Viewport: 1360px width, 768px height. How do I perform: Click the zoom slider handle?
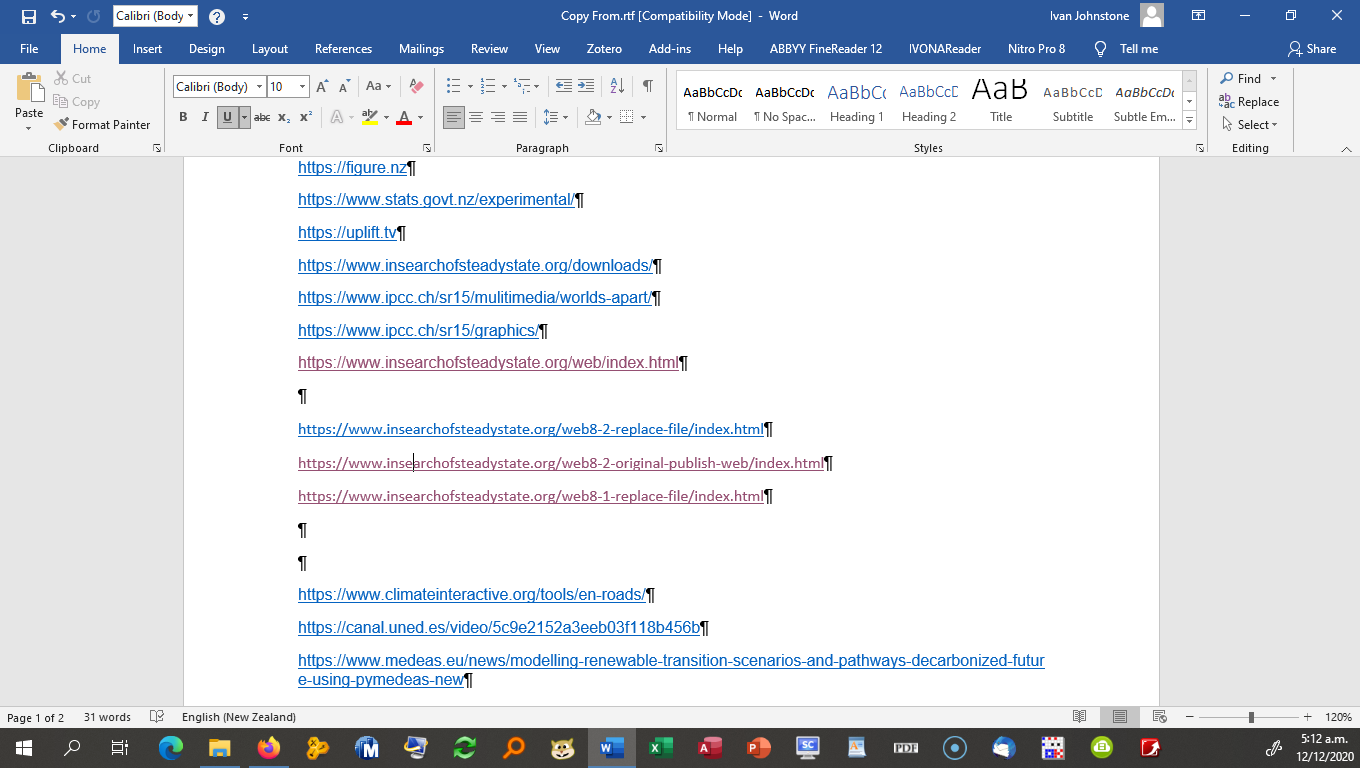[1251, 717]
